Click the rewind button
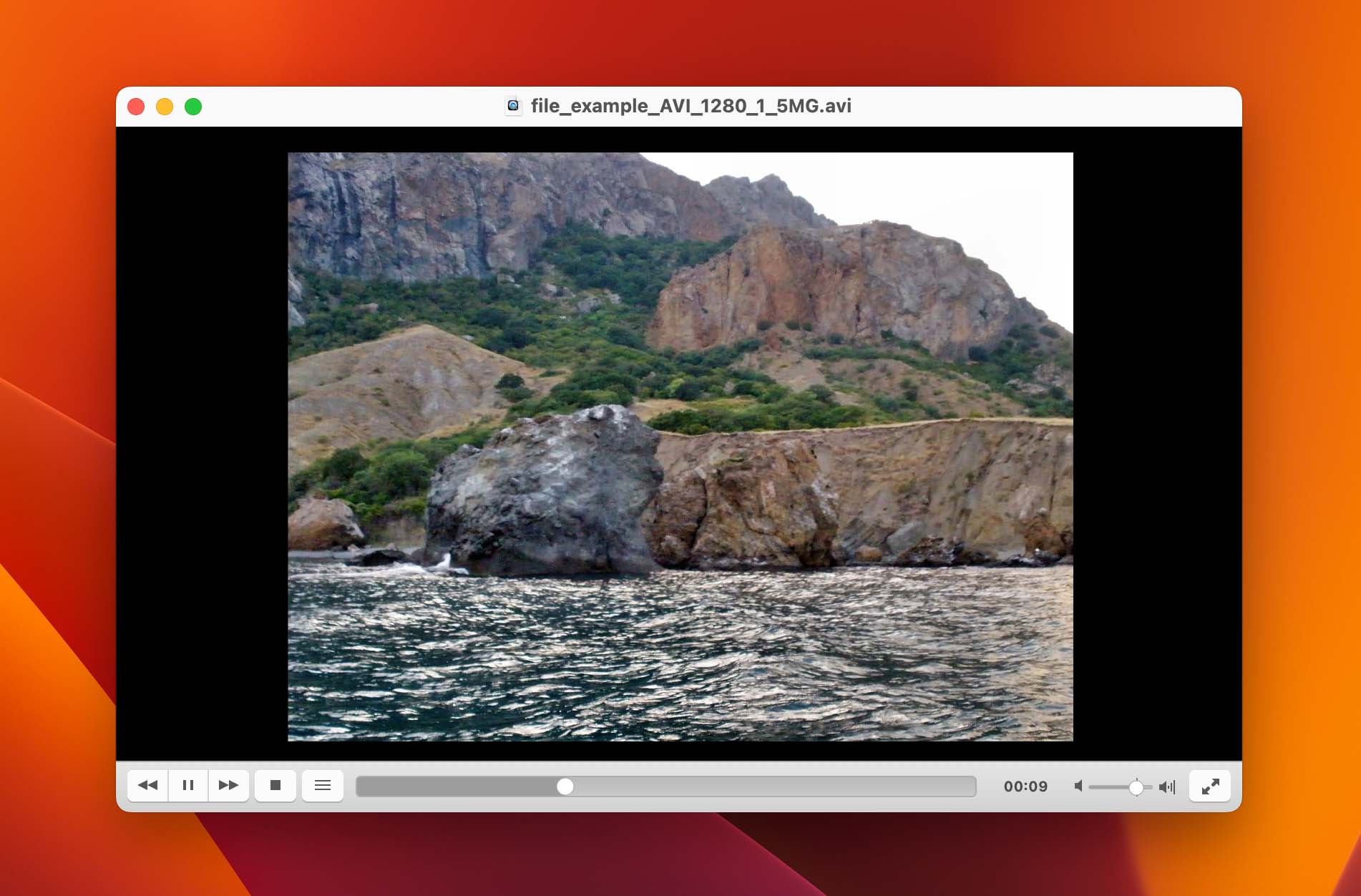1361x896 pixels. pyautogui.click(x=148, y=785)
